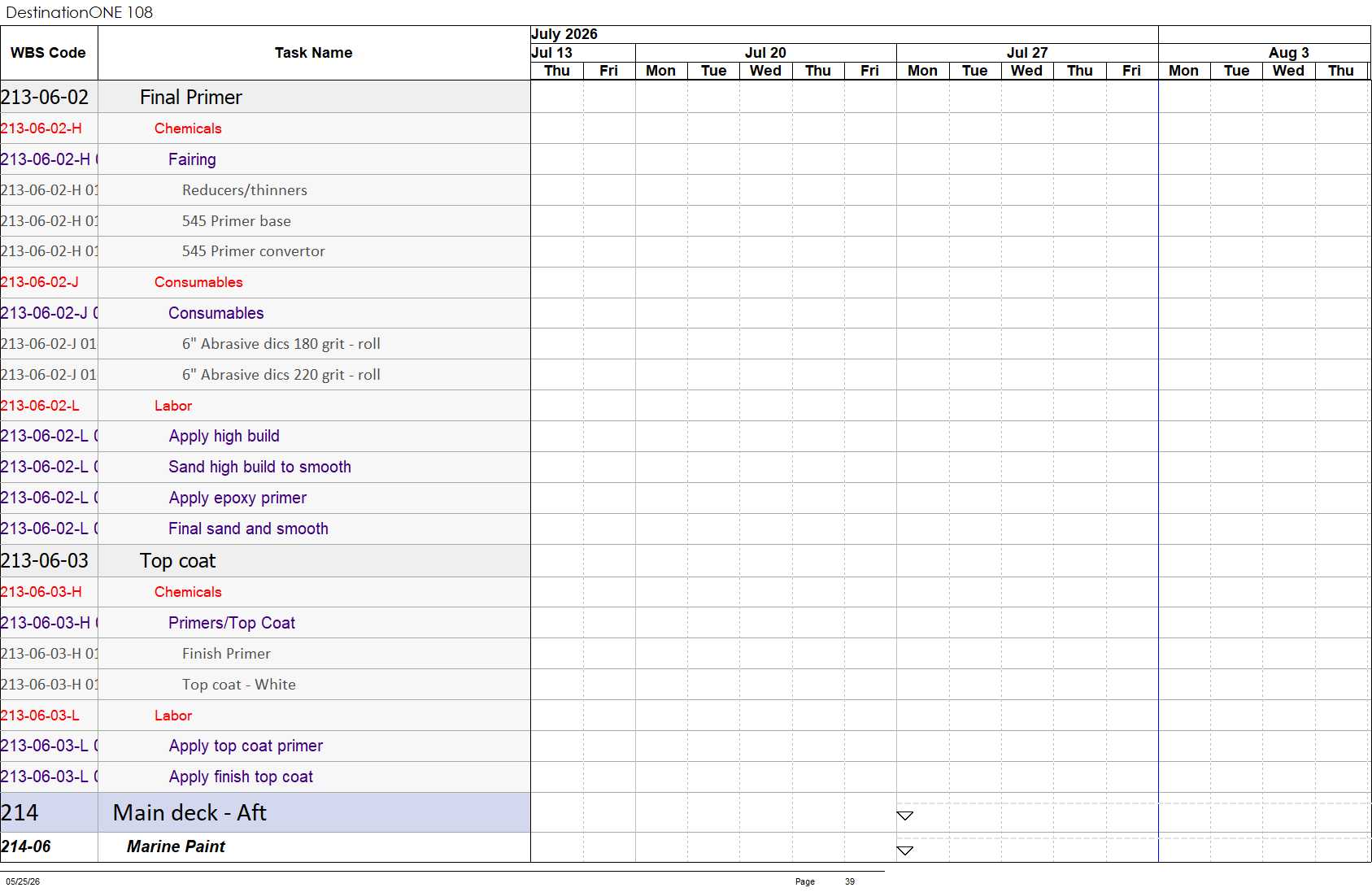The width and height of the screenshot is (1372, 892).
Task: Select the 545 Primer convertor row
Action: 265,251
